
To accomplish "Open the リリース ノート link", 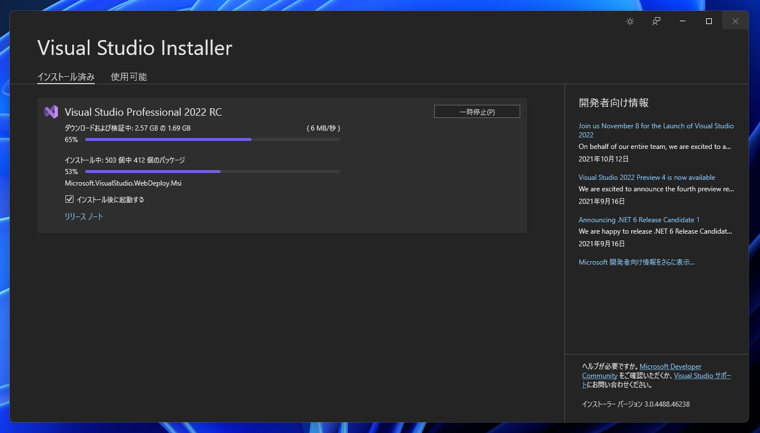I will [84, 217].
